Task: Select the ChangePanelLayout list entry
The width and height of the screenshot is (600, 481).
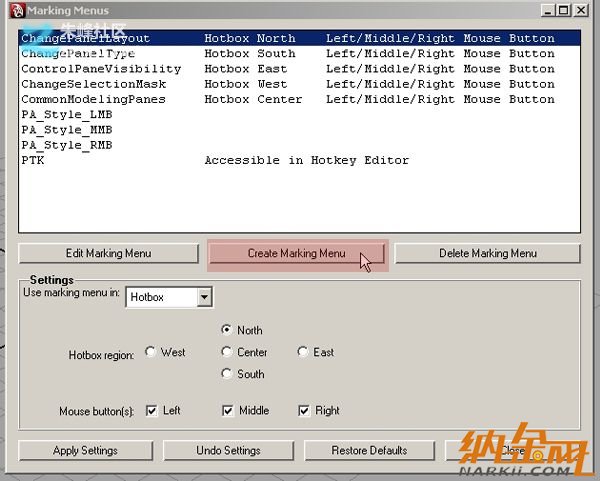Action: click(85, 38)
